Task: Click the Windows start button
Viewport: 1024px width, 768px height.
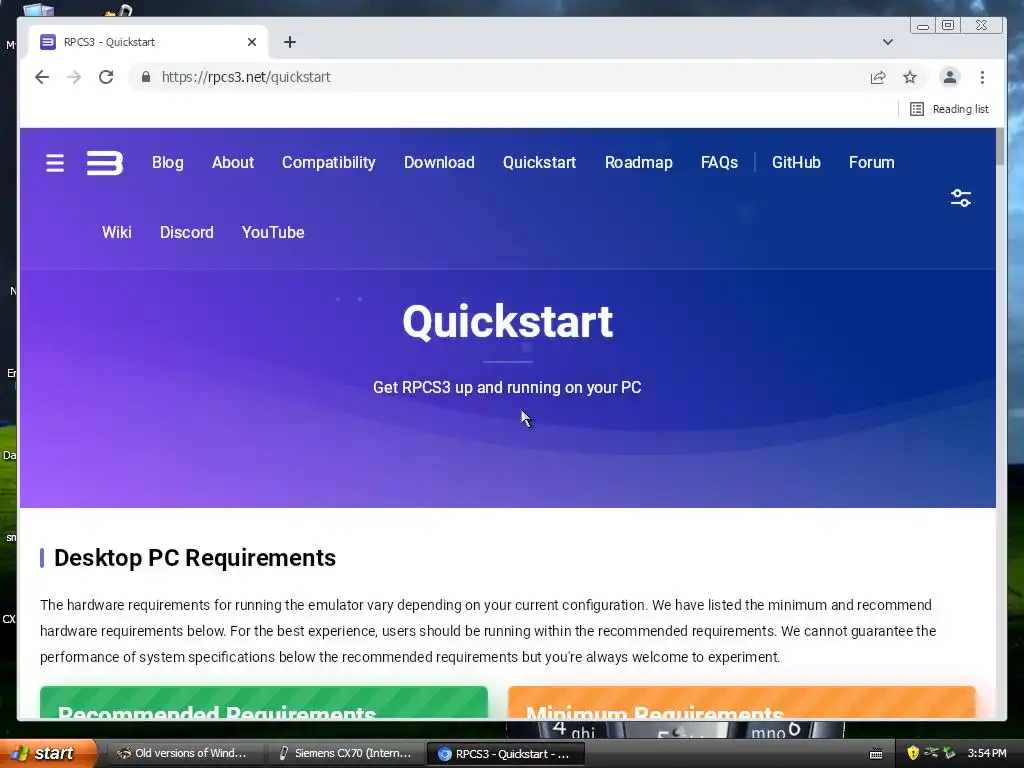Action: pyautogui.click(x=47, y=753)
